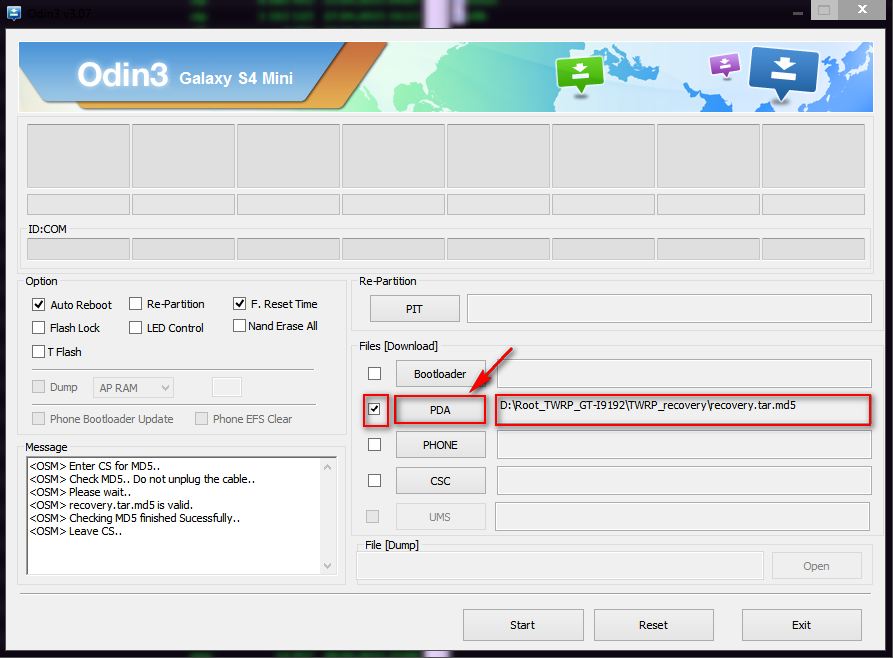893x658 pixels.
Task: Toggle the PDA file checkbox
Action: (x=374, y=409)
